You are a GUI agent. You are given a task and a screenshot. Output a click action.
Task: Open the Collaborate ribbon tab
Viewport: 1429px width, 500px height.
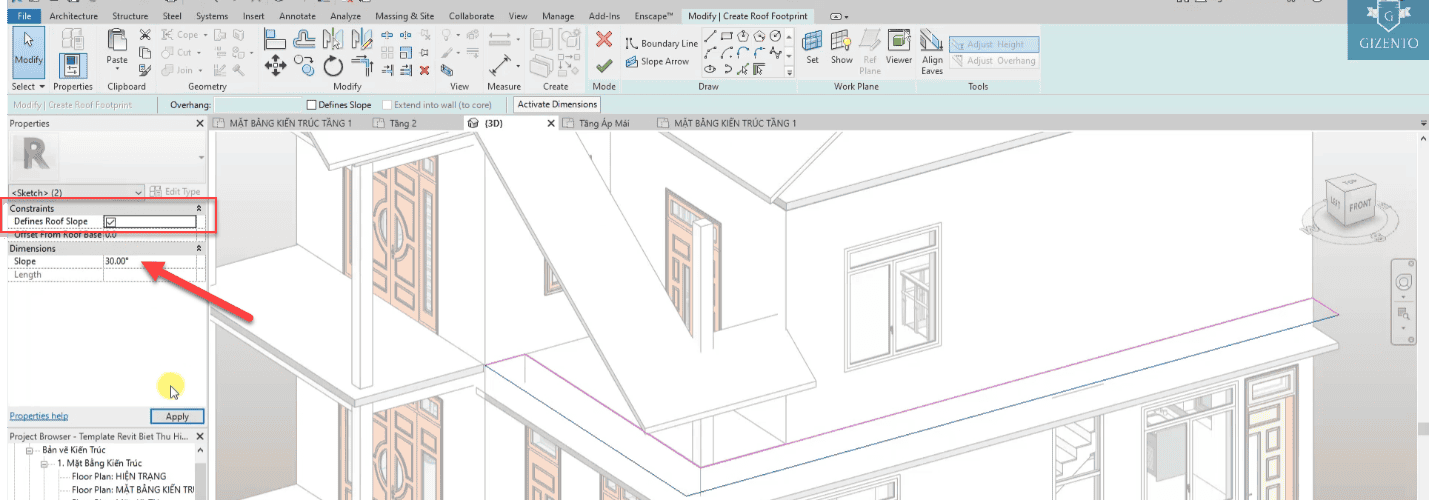471,17
